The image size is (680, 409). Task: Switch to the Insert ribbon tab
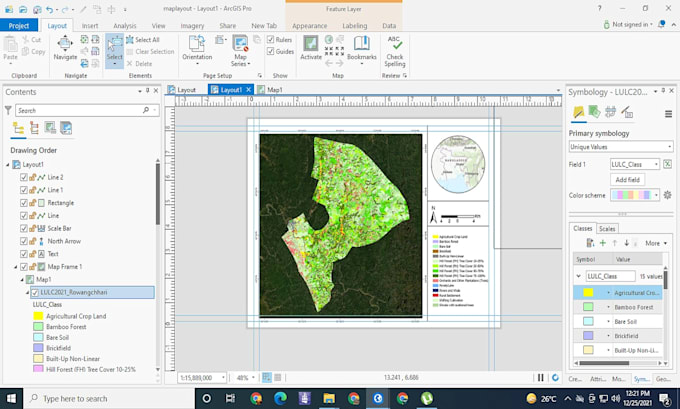(90, 26)
